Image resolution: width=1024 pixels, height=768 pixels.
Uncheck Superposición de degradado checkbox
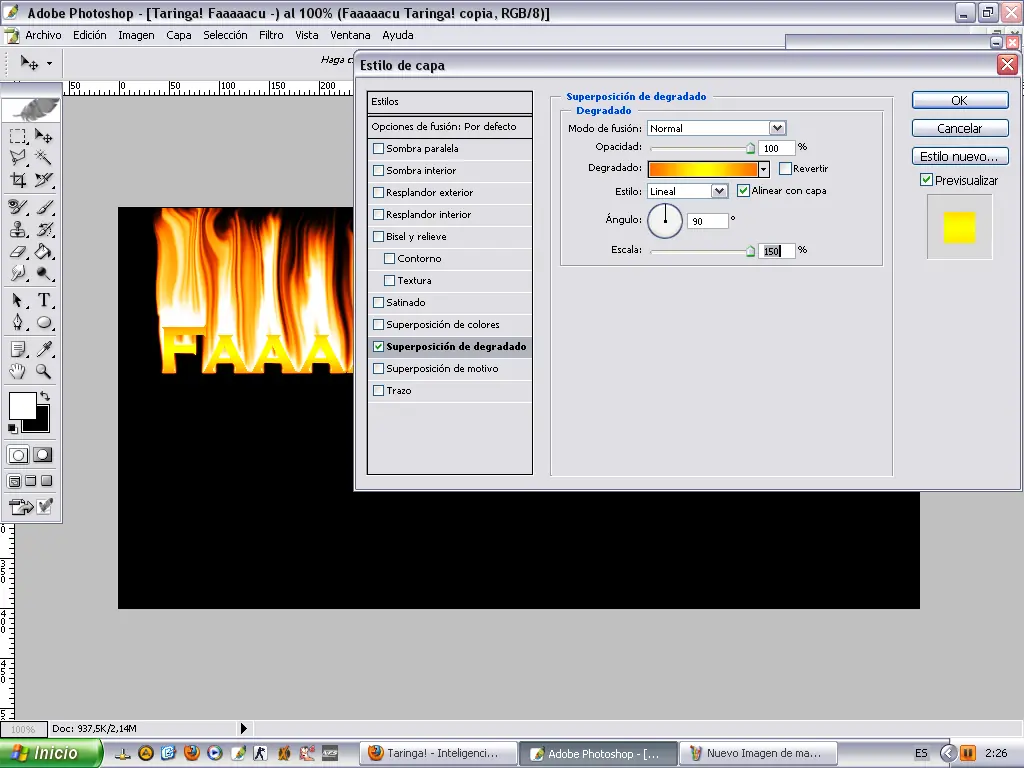coord(378,347)
